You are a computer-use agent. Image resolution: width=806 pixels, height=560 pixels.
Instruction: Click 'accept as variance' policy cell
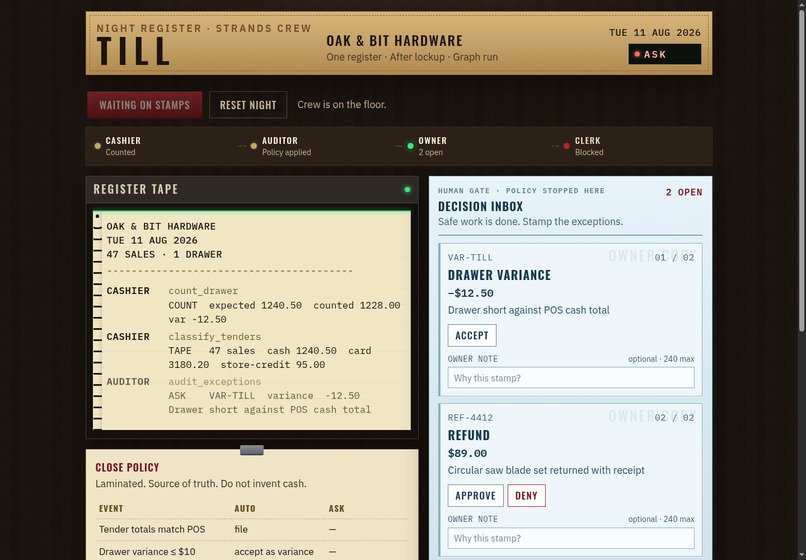pyautogui.click(x=274, y=551)
